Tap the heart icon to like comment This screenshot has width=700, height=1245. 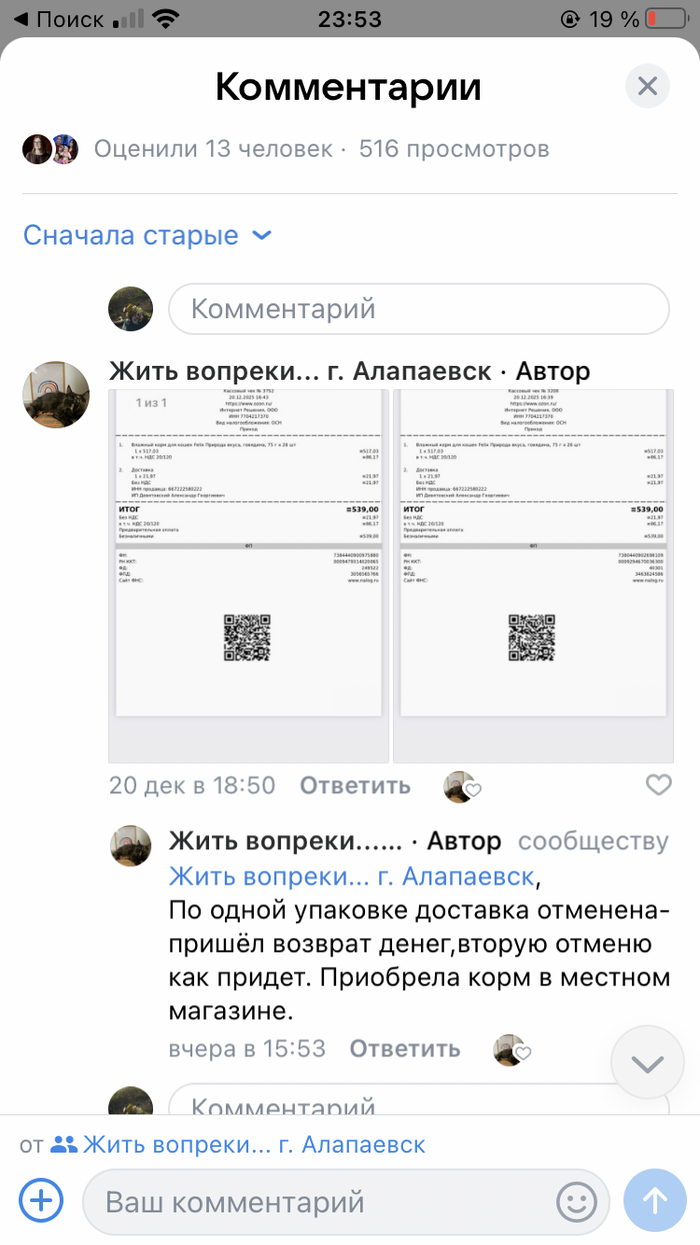click(x=658, y=785)
